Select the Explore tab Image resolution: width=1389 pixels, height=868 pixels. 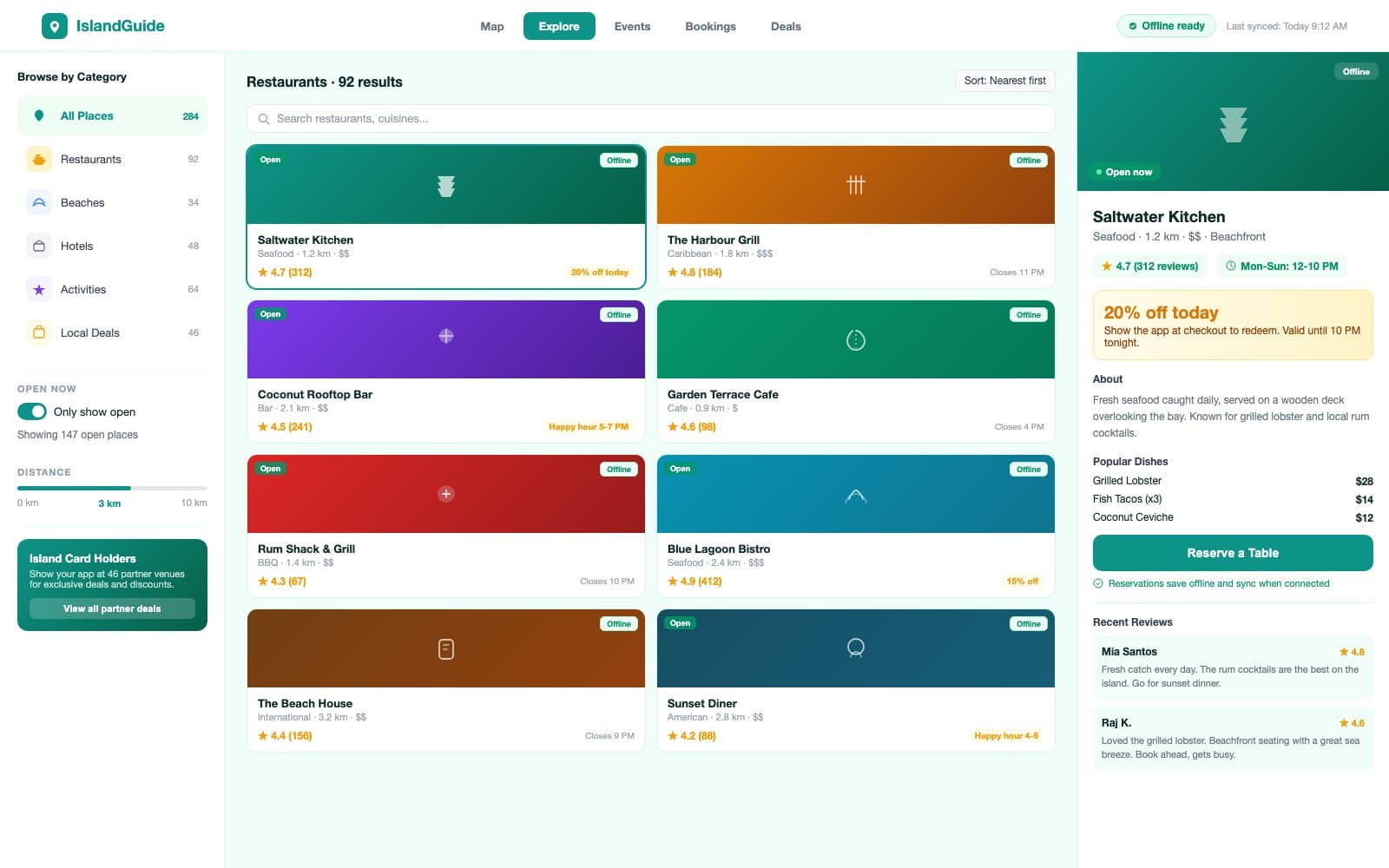coord(559,26)
